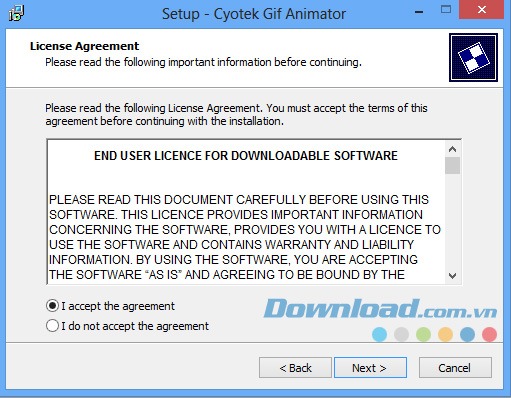This screenshot has height=398, width=511.
Task: Click the empty scrollbar track below the thumb
Action: 452,221
